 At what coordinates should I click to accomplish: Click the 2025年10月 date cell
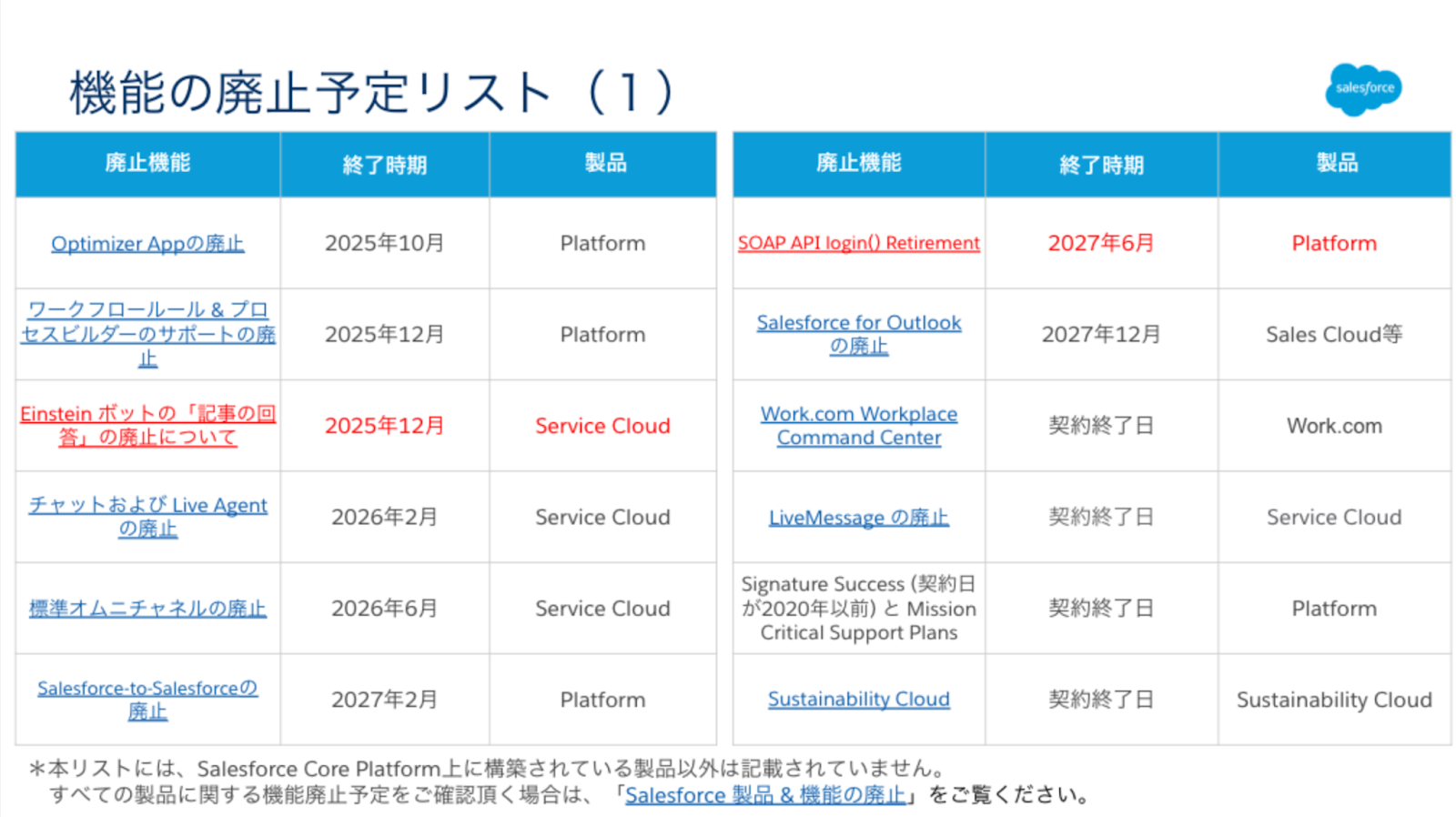point(385,243)
